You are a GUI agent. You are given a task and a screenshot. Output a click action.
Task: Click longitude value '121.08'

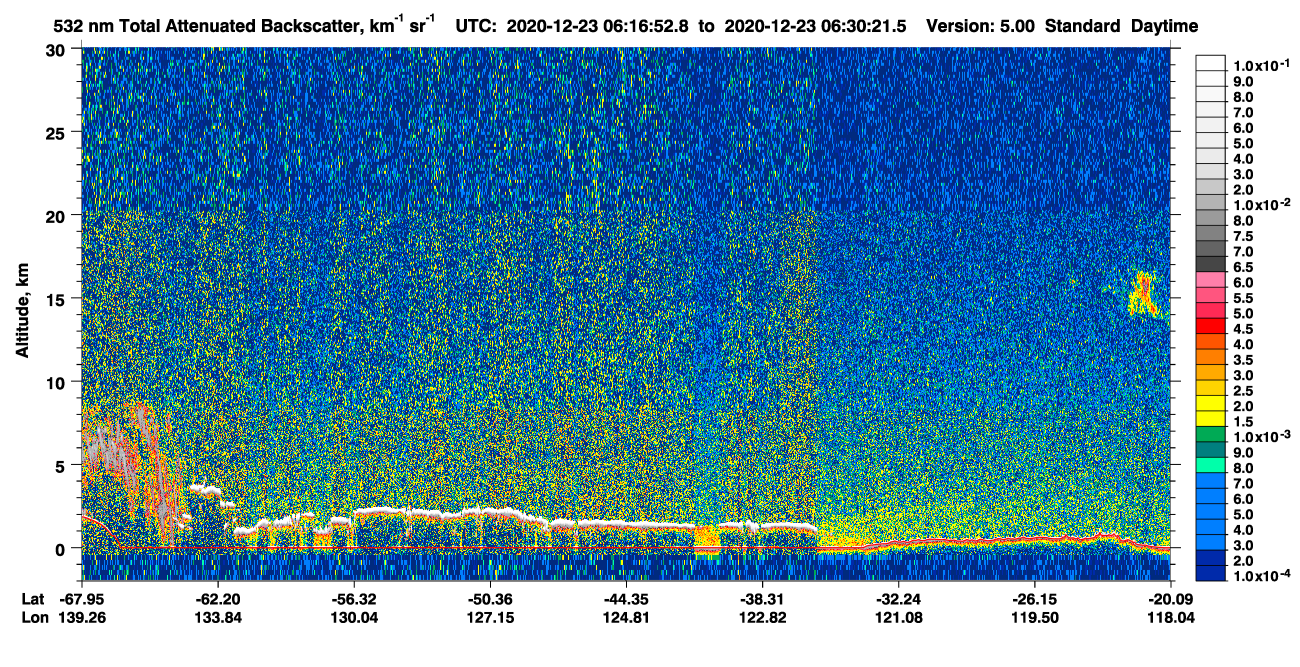[898, 617]
